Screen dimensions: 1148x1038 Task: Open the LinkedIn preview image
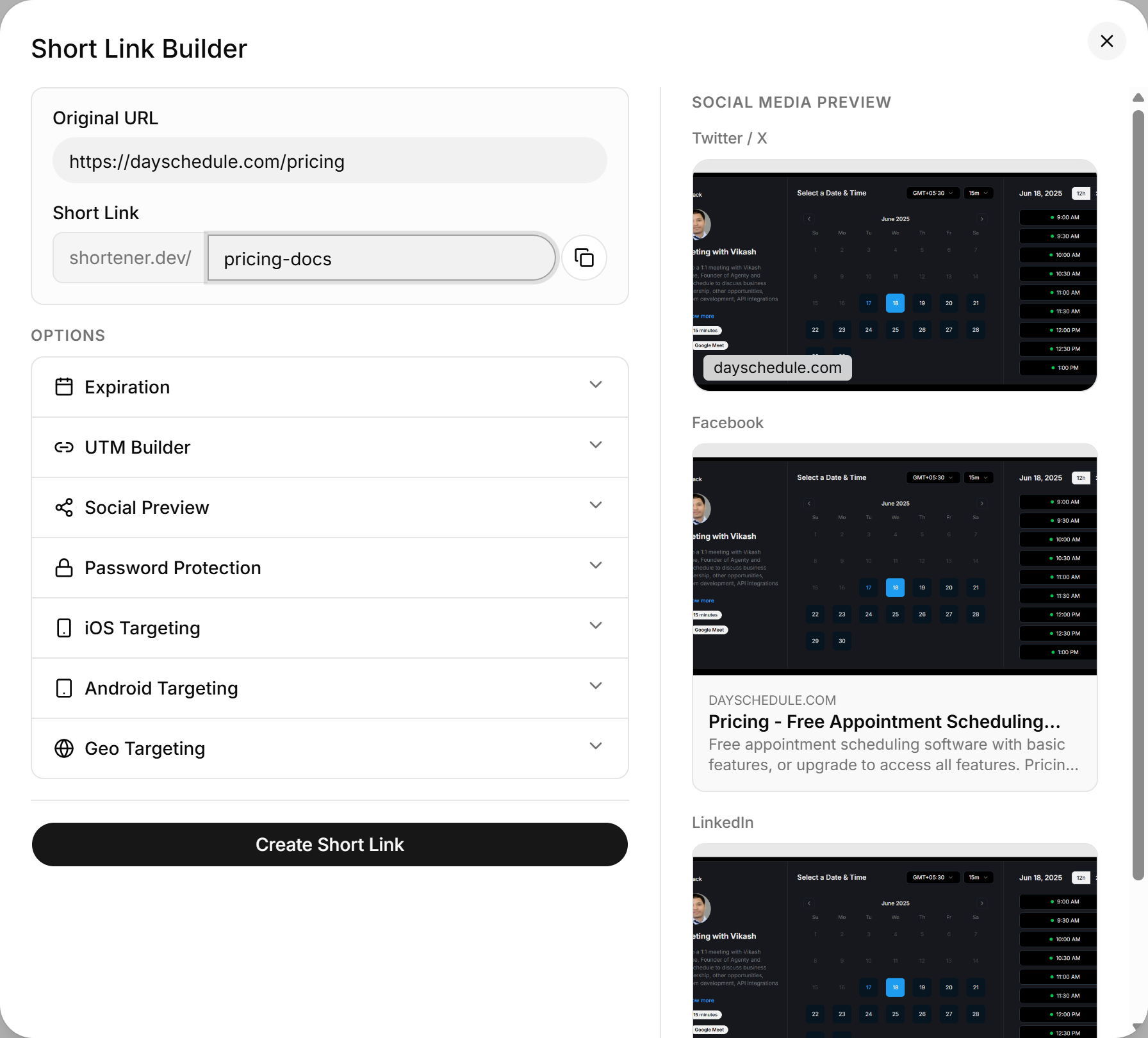[895, 941]
